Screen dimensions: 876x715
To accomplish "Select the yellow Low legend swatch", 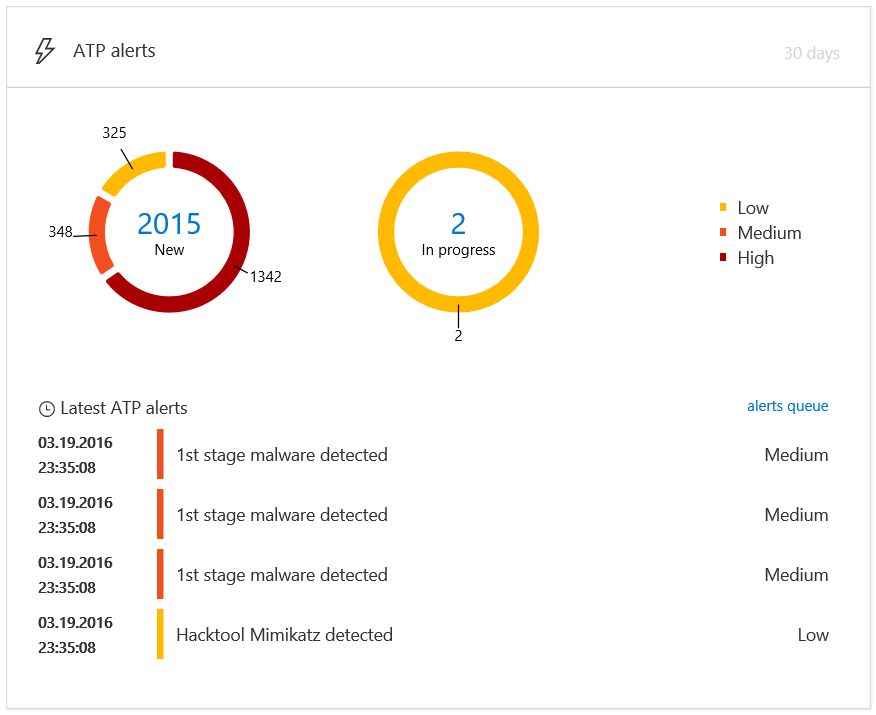I will (723, 208).
